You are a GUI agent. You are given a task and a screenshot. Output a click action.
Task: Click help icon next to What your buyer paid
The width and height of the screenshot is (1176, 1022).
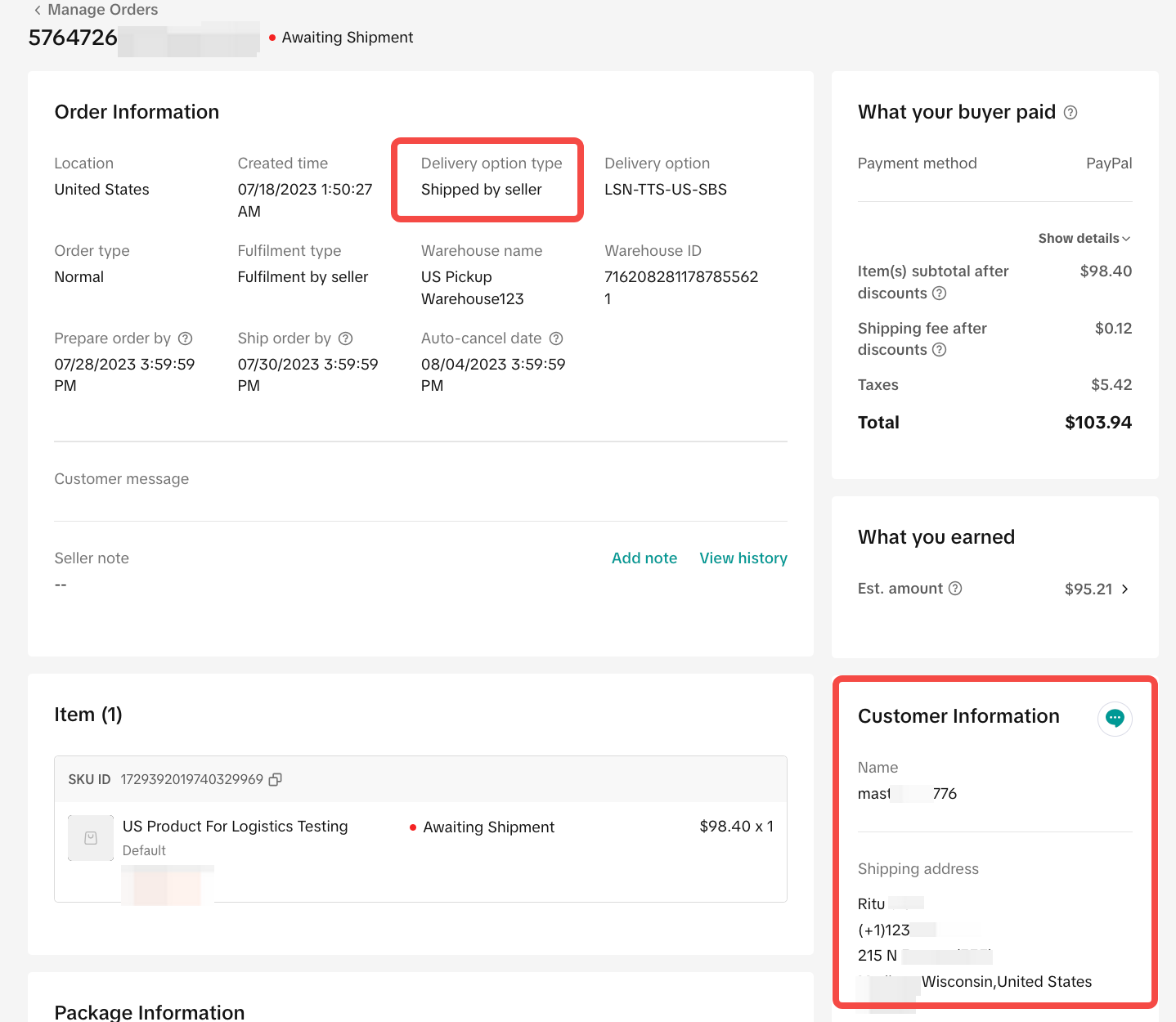pyautogui.click(x=1070, y=113)
